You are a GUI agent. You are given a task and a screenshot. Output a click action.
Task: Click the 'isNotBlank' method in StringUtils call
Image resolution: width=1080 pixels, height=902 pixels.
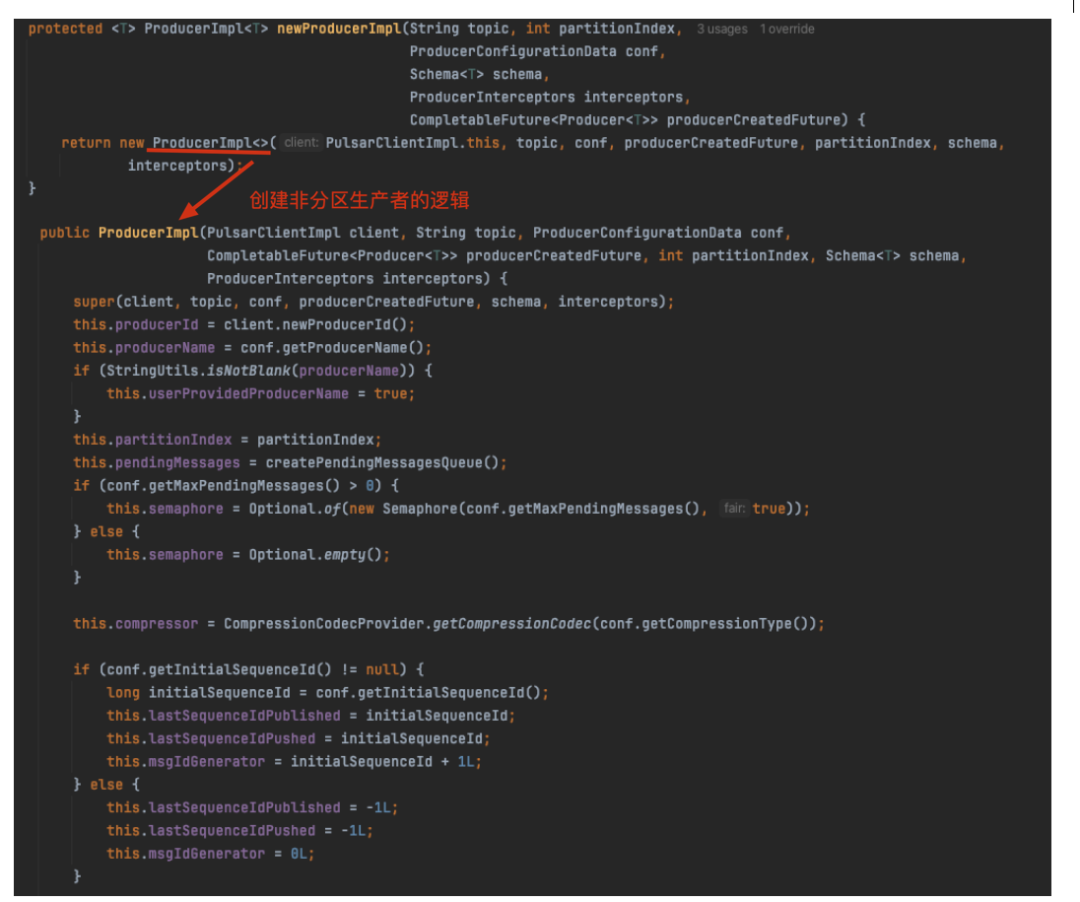click(x=249, y=370)
